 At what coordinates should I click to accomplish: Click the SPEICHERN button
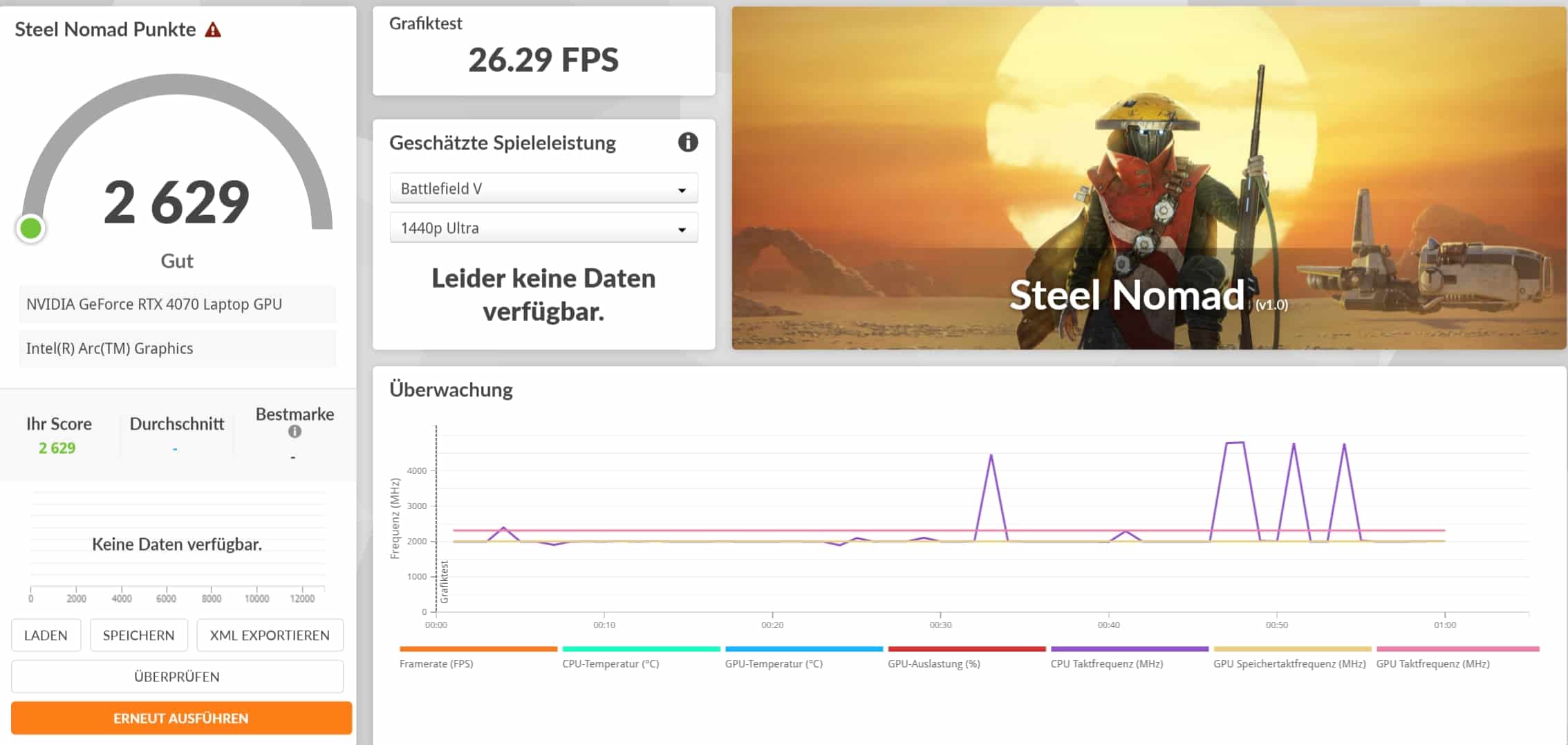[x=138, y=635]
